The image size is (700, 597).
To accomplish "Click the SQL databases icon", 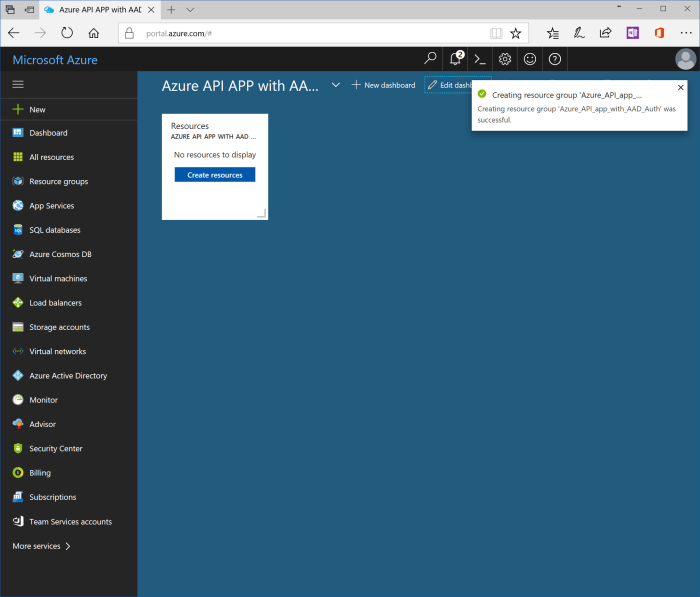I will (x=18, y=230).
